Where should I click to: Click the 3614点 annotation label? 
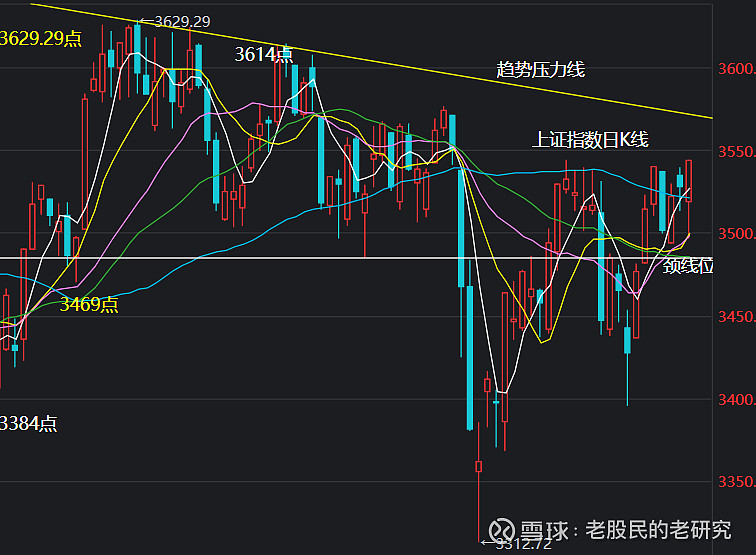264,54
